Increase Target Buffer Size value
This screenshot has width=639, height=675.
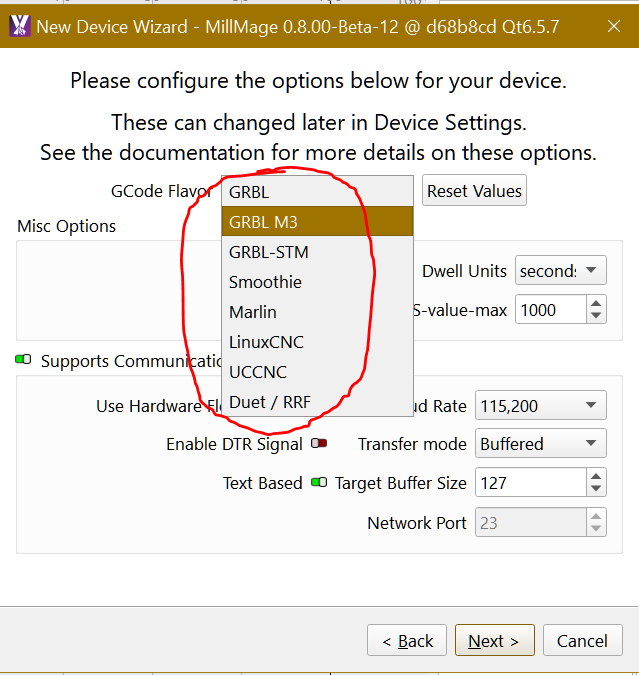tap(596, 476)
